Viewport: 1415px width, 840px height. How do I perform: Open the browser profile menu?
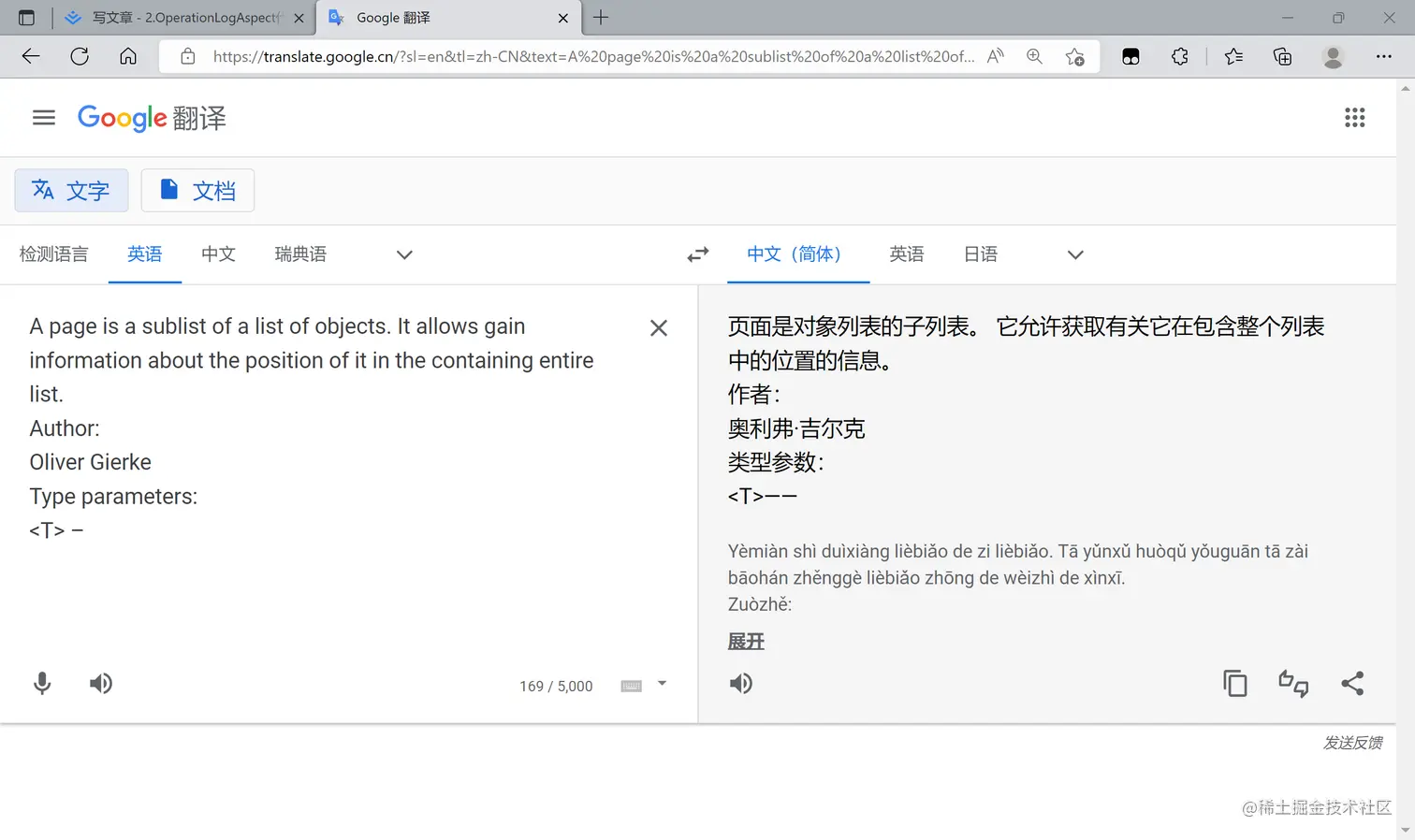click(1333, 56)
